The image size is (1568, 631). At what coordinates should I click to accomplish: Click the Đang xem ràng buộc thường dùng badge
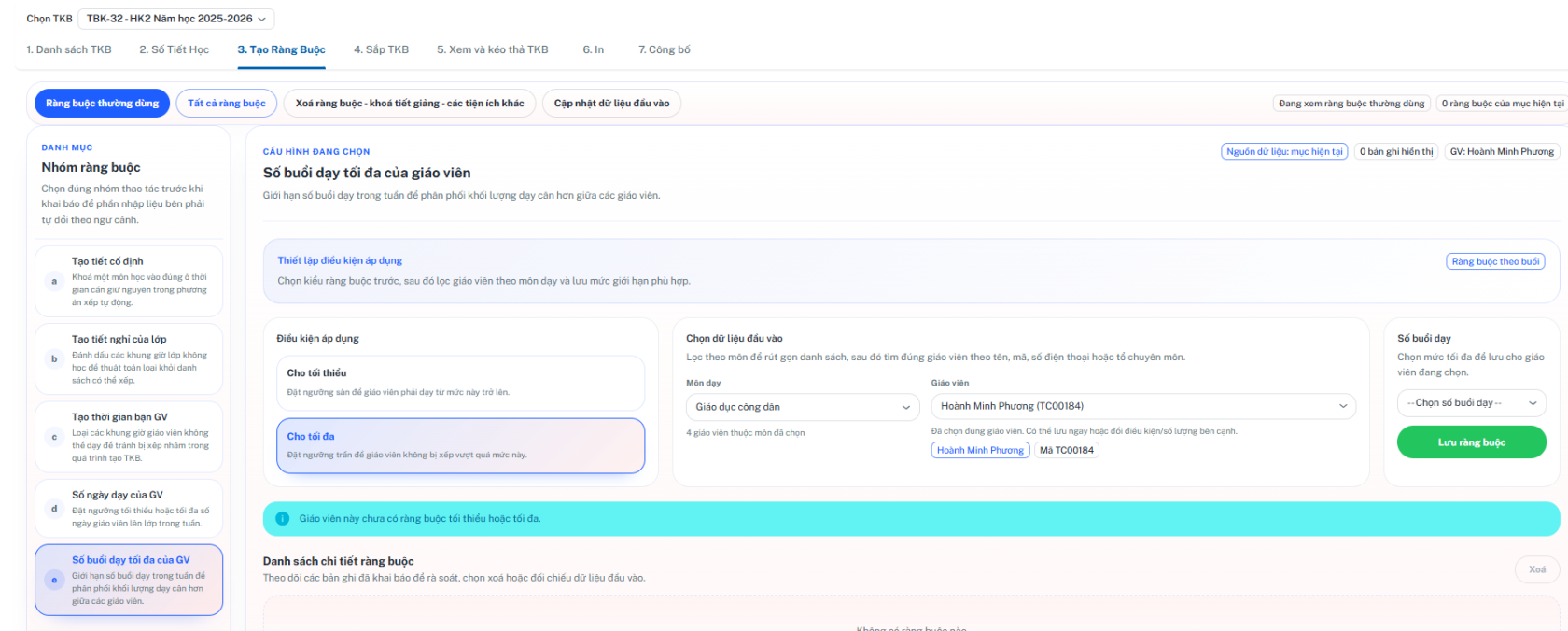click(1351, 104)
